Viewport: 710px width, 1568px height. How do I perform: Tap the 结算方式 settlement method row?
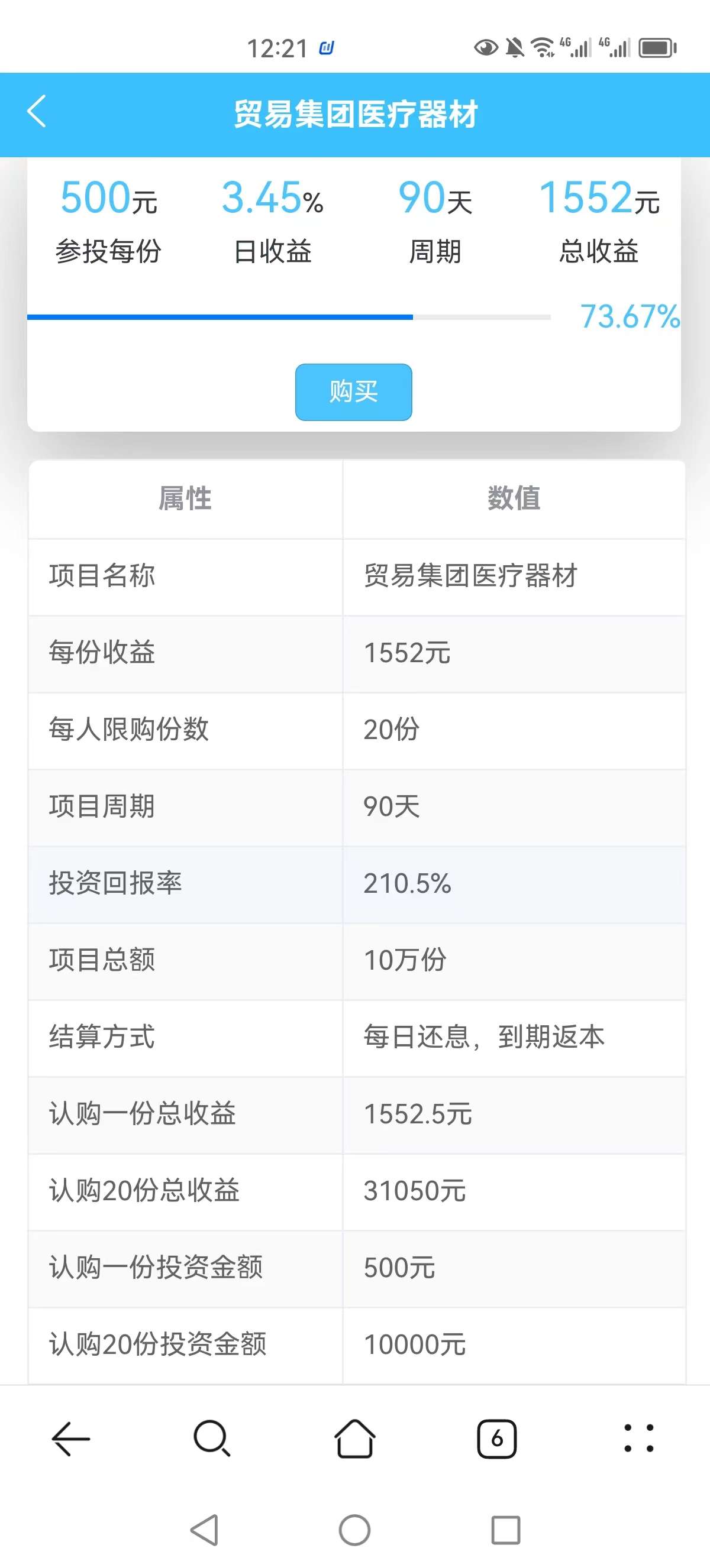coord(102,1036)
